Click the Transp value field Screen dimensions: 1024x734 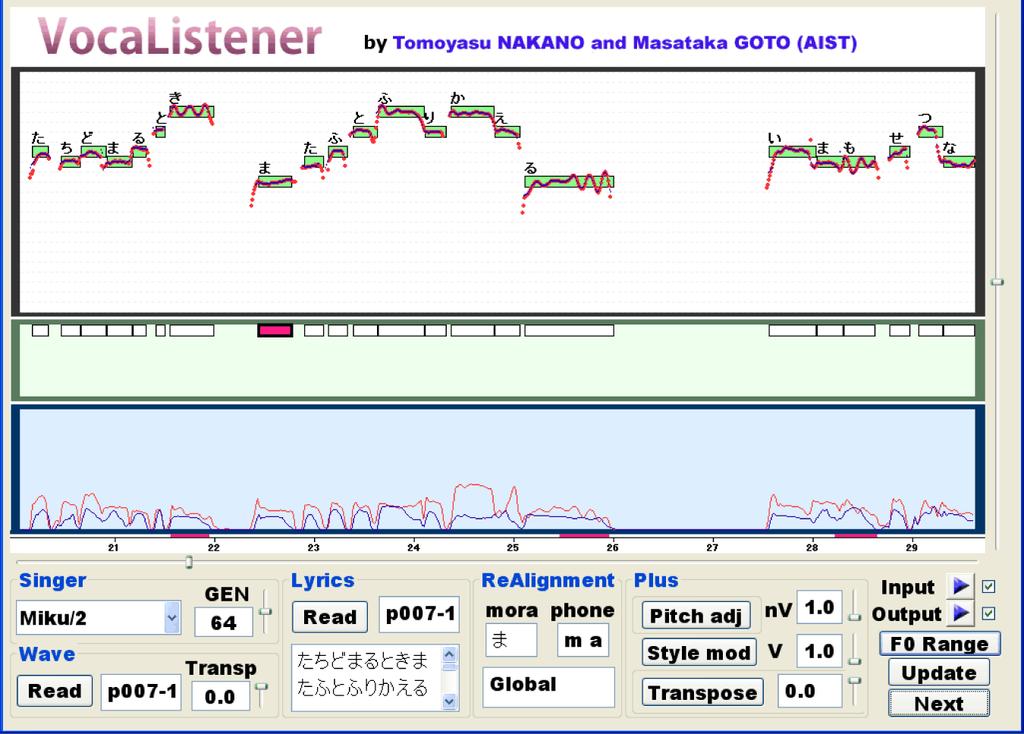click(220, 696)
